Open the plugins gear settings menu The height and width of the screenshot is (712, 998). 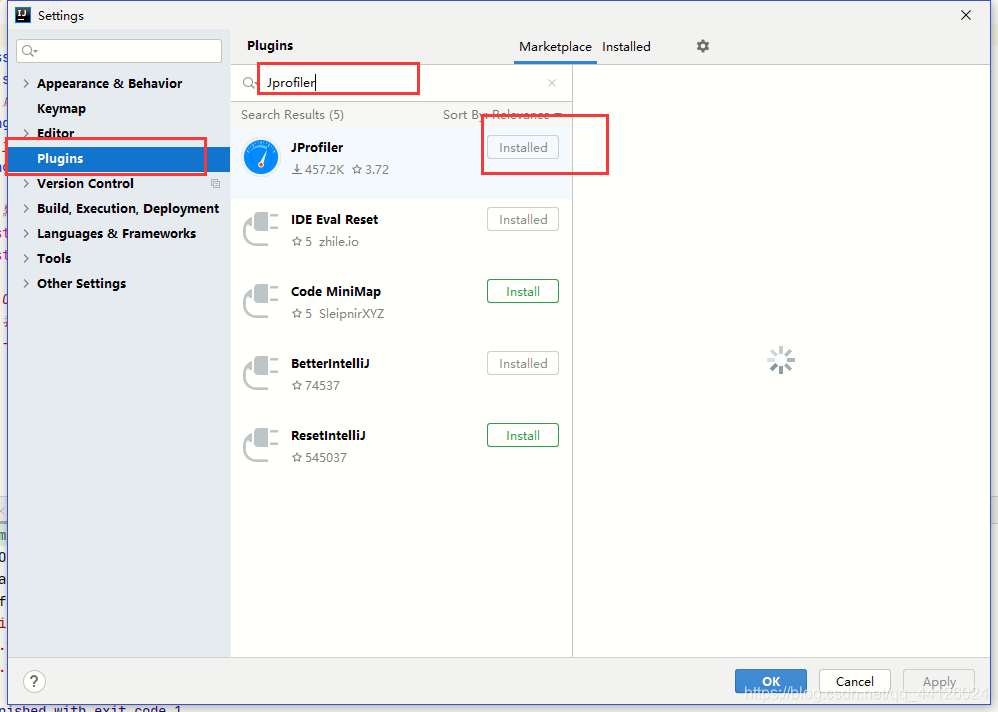tap(703, 46)
